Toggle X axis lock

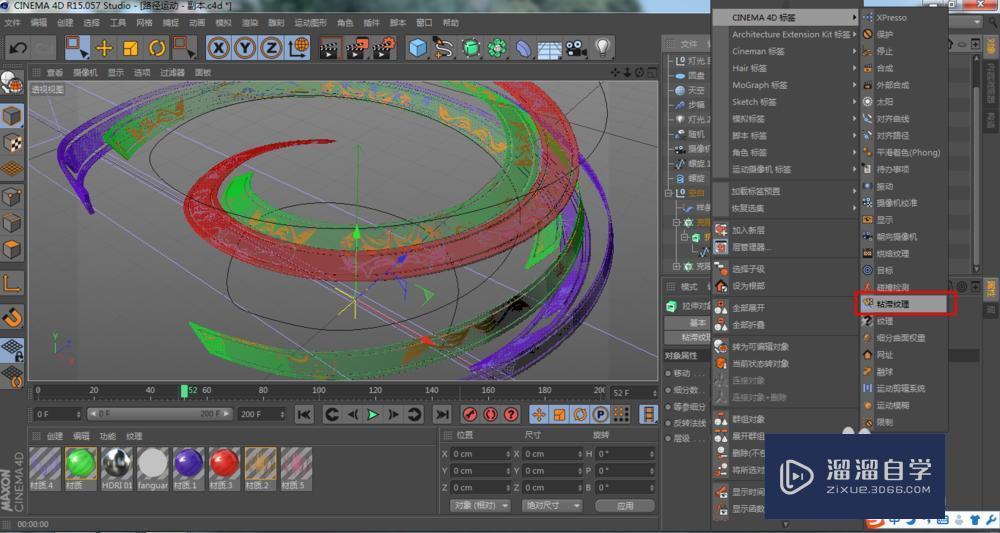(x=219, y=47)
